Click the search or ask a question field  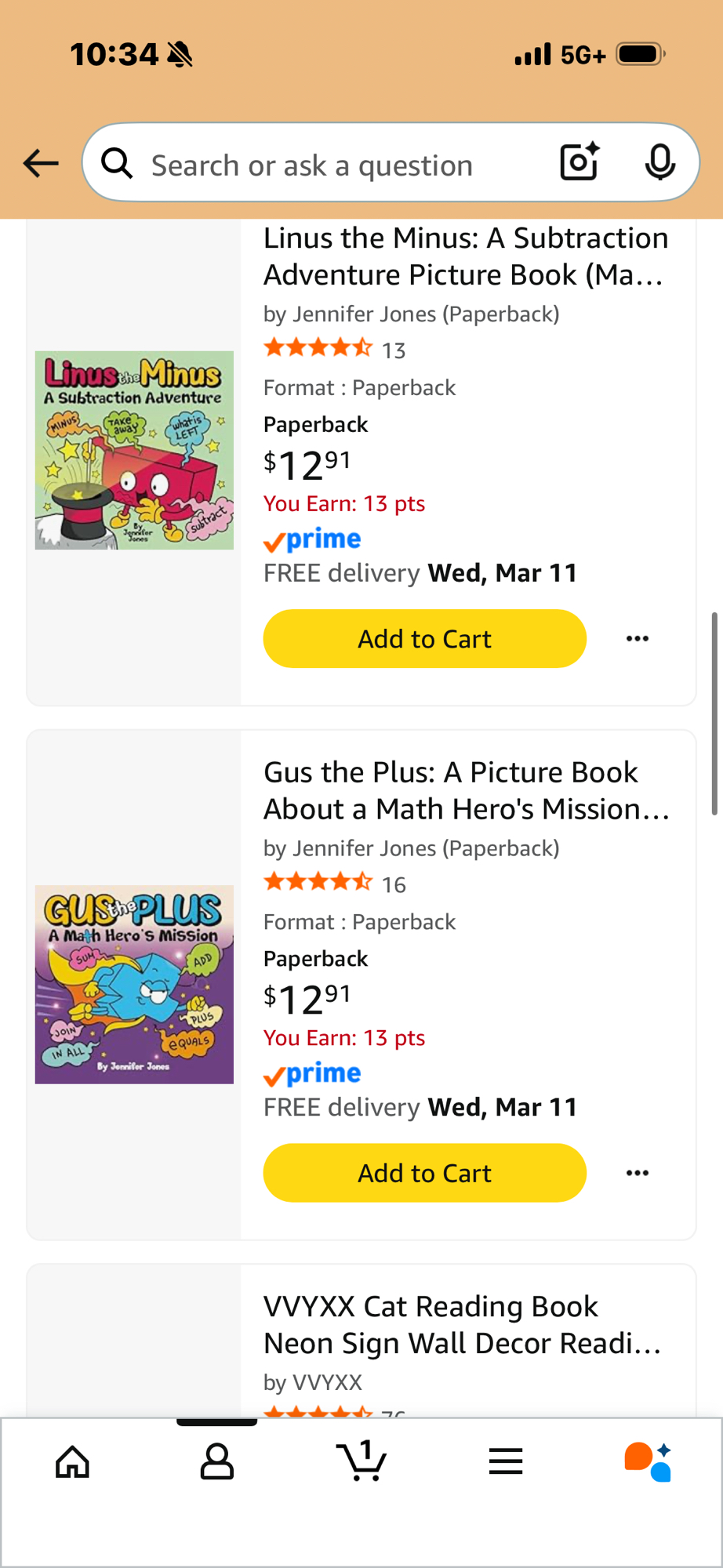[329, 165]
